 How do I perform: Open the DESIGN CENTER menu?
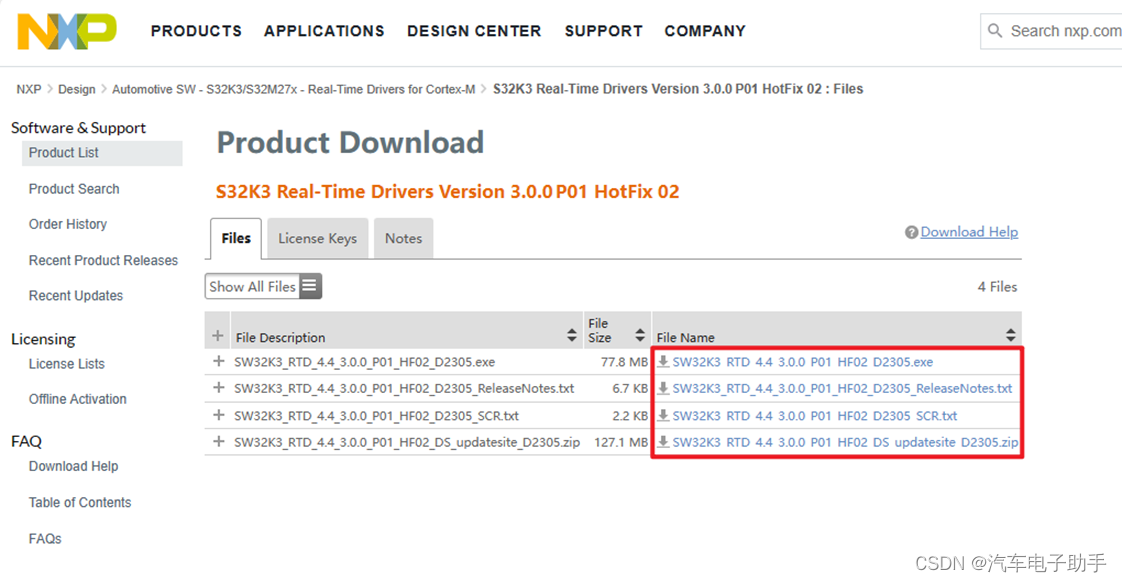tap(474, 31)
